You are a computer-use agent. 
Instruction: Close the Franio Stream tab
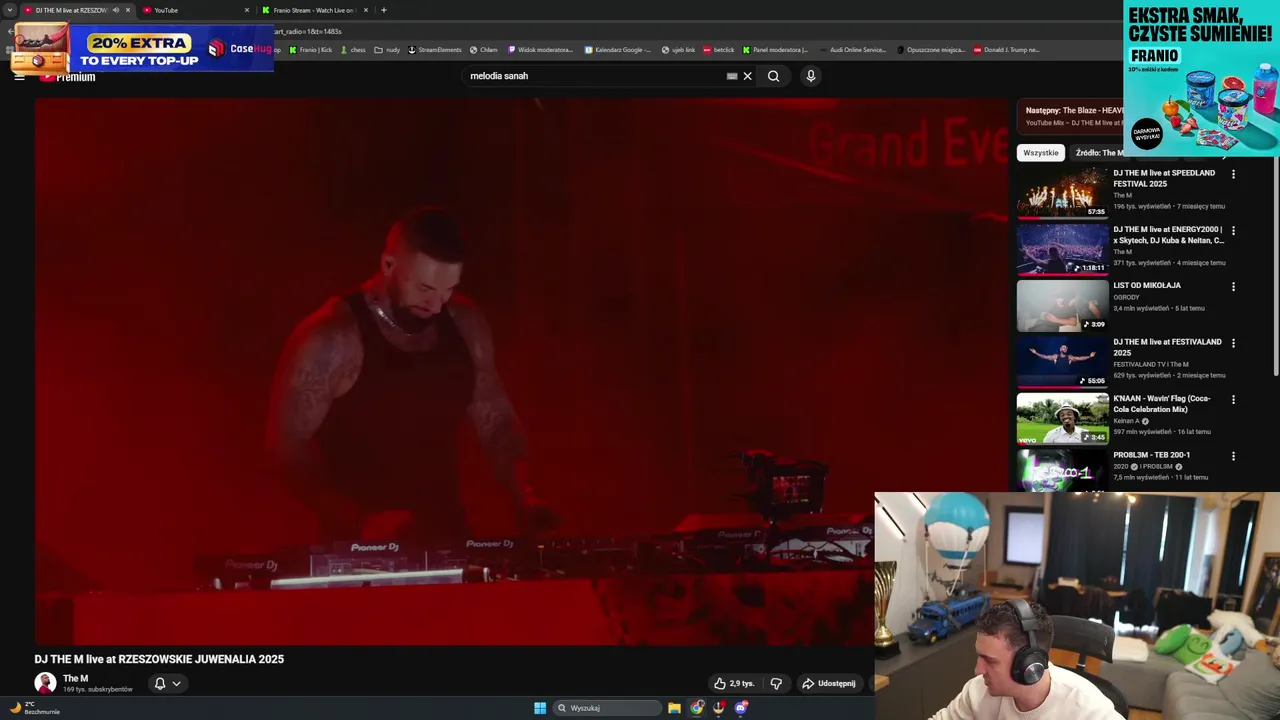click(366, 10)
